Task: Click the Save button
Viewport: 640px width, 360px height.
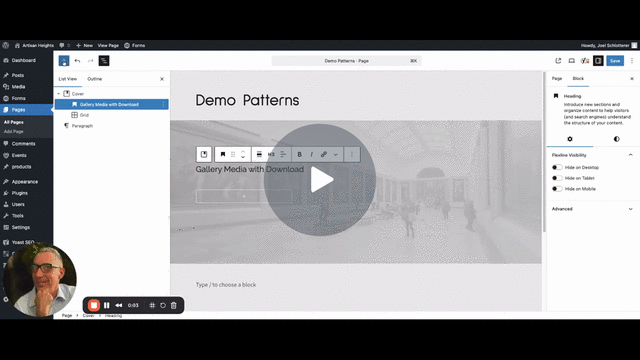Action: (615, 61)
